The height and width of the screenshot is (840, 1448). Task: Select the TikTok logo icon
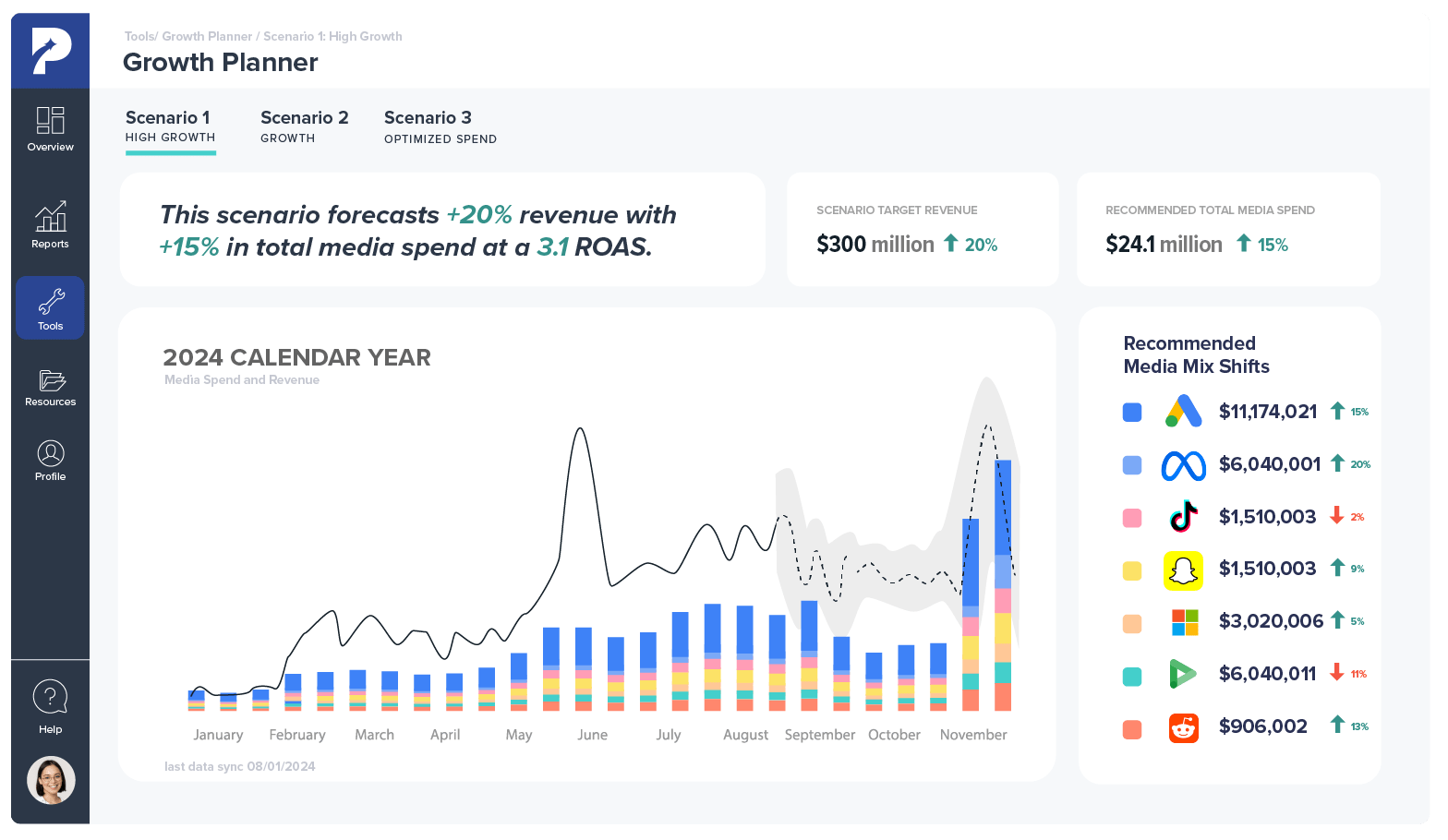click(x=1183, y=517)
